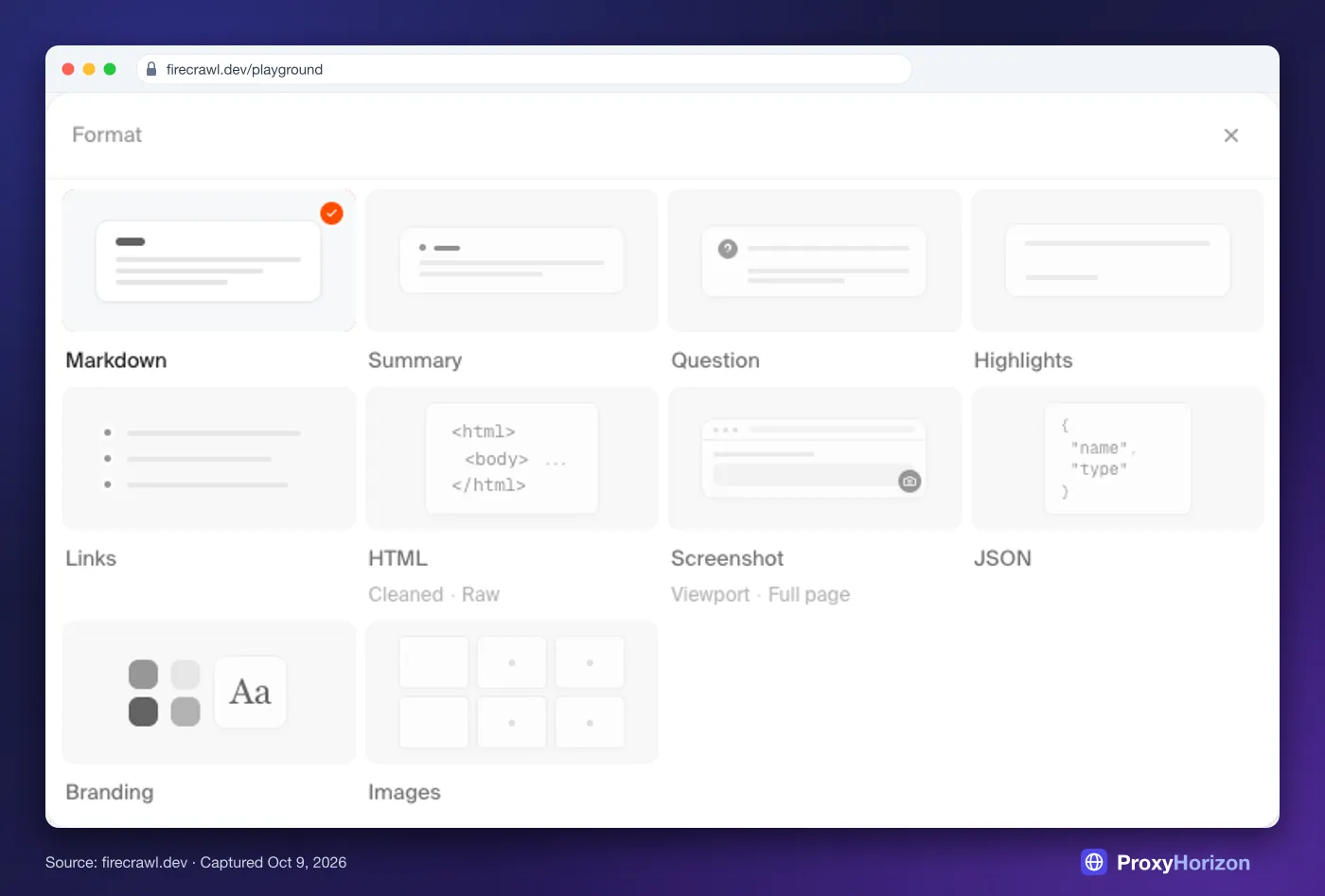Image resolution: width=1325 pixels, height=896 pixels.
Task: Click the Summary label text
Action: coord(415,360)
